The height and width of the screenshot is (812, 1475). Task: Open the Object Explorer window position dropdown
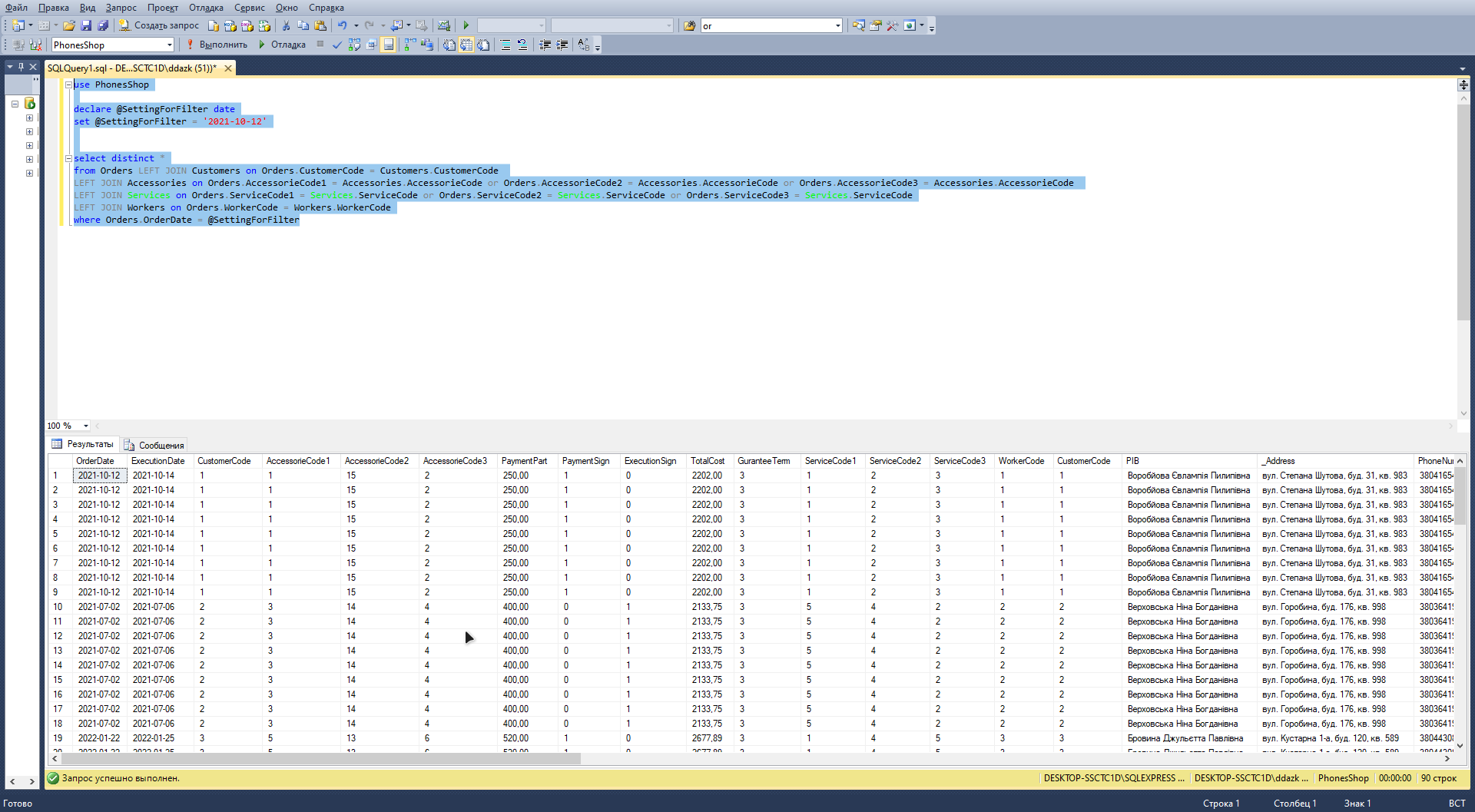pyautogui.click(x=10, y=67)
